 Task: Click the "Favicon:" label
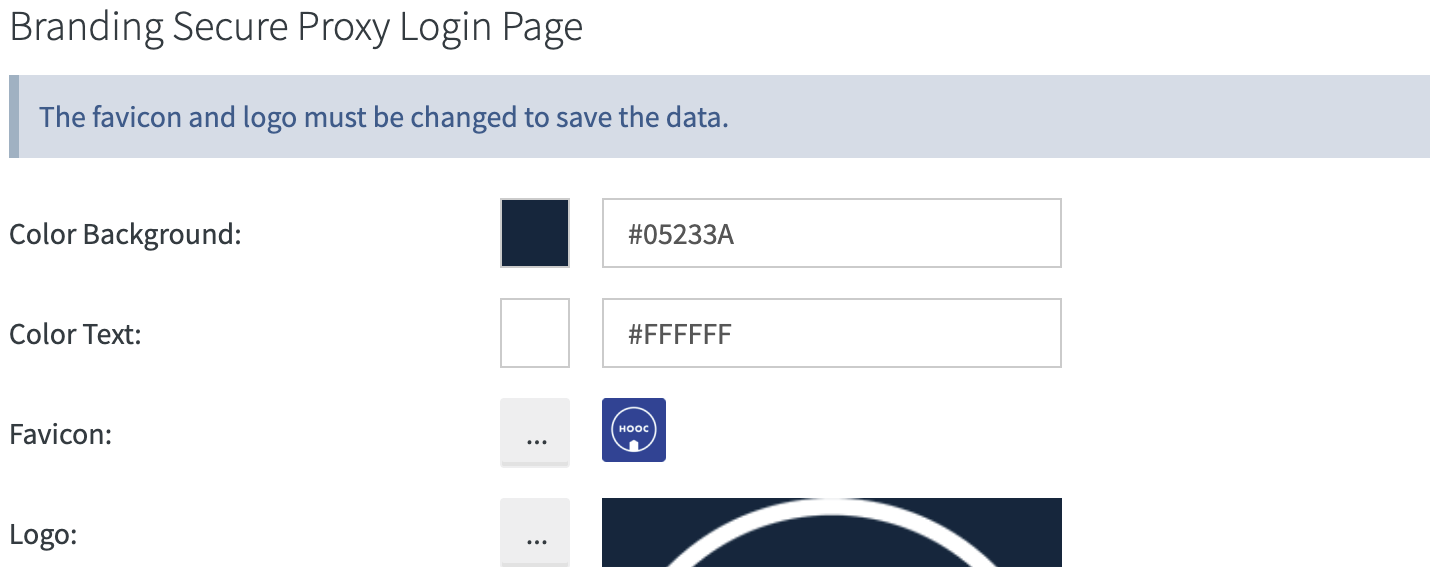(x=60, y=435)
